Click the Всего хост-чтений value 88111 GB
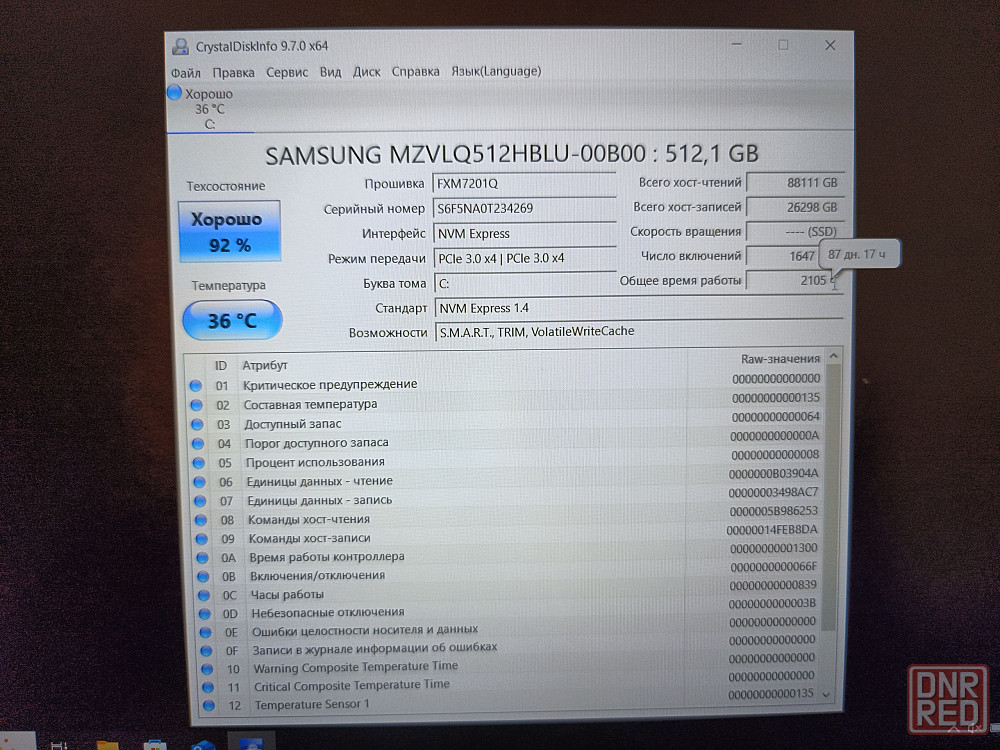 pos(795,182)
